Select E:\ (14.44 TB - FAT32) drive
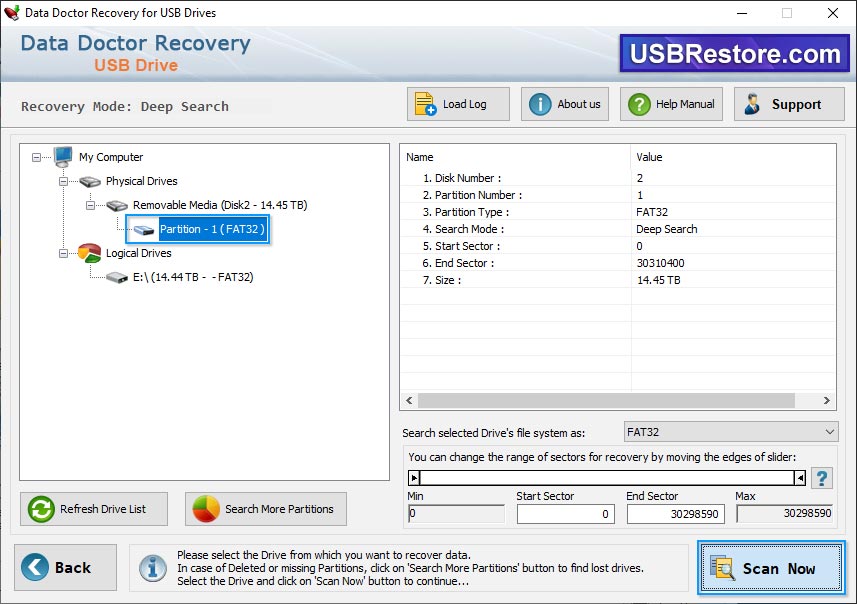This screenshot has height=604, width=857. [193, 277]
